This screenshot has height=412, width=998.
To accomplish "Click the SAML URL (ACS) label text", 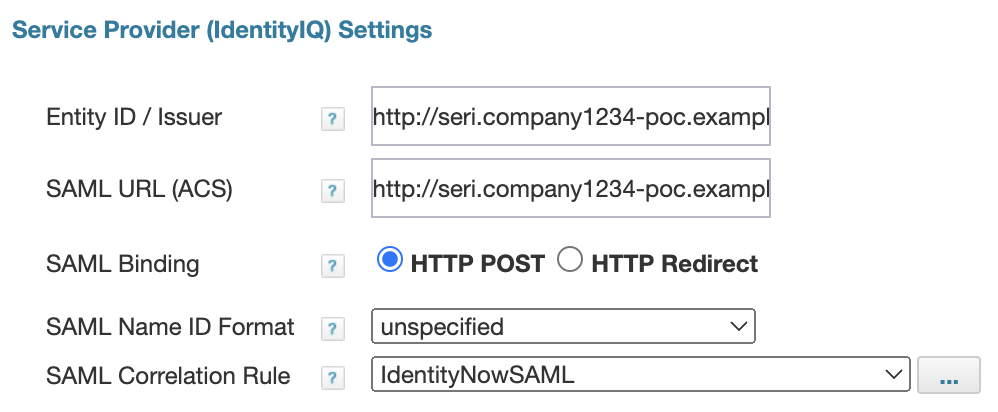I will point(139,188).
